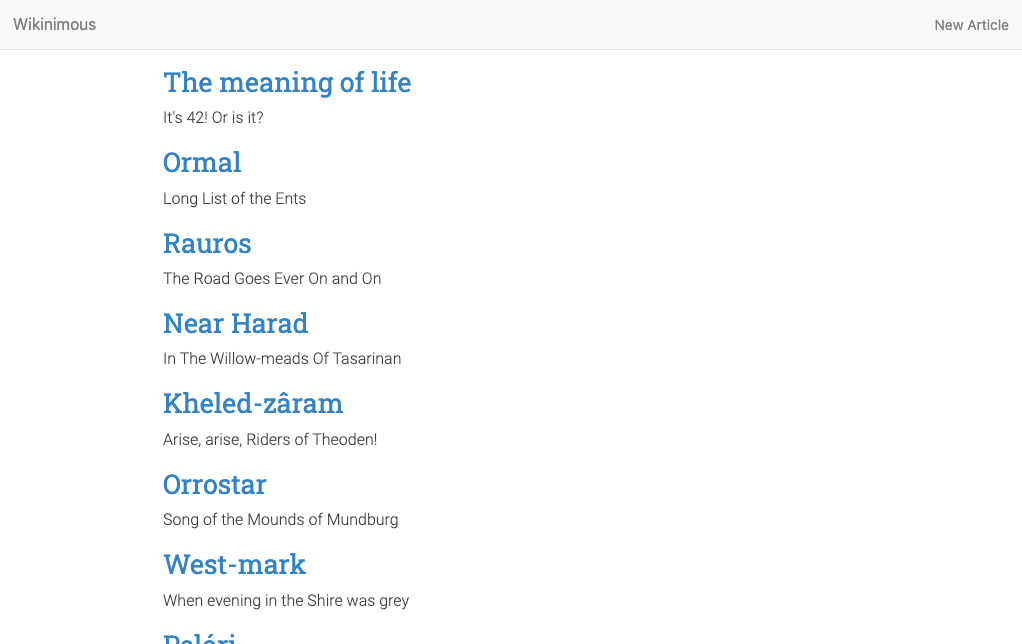Open the partially visible "Beléri" article
Viewport: 1022px width, 644px height.
[200, 637]
